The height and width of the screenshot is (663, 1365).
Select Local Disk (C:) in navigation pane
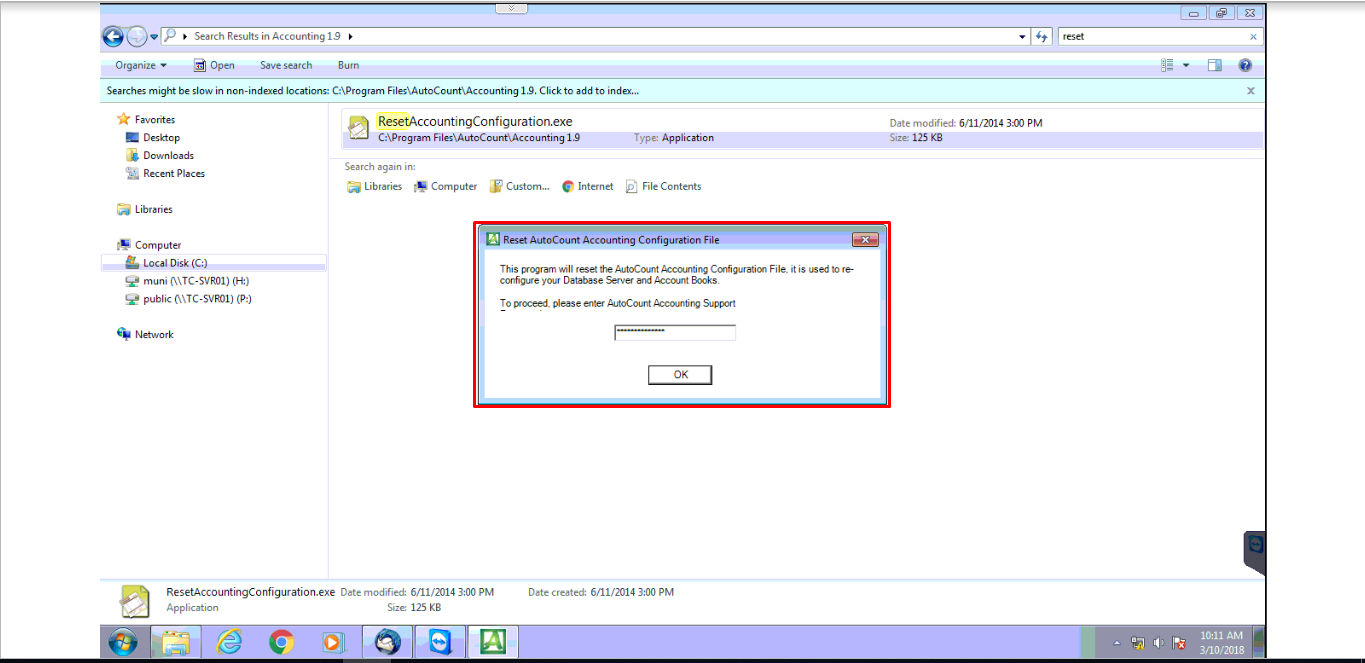pyautogui.click(x=213, y=263)
